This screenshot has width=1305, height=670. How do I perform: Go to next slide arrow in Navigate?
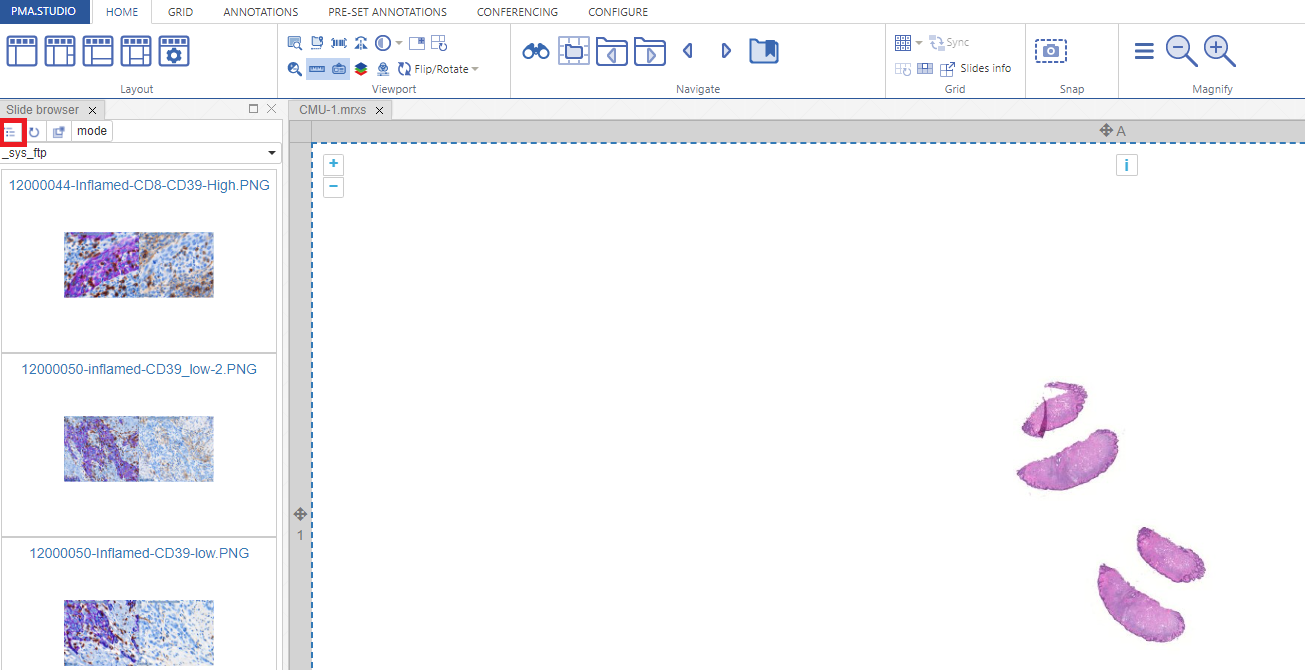coord(726,51)
